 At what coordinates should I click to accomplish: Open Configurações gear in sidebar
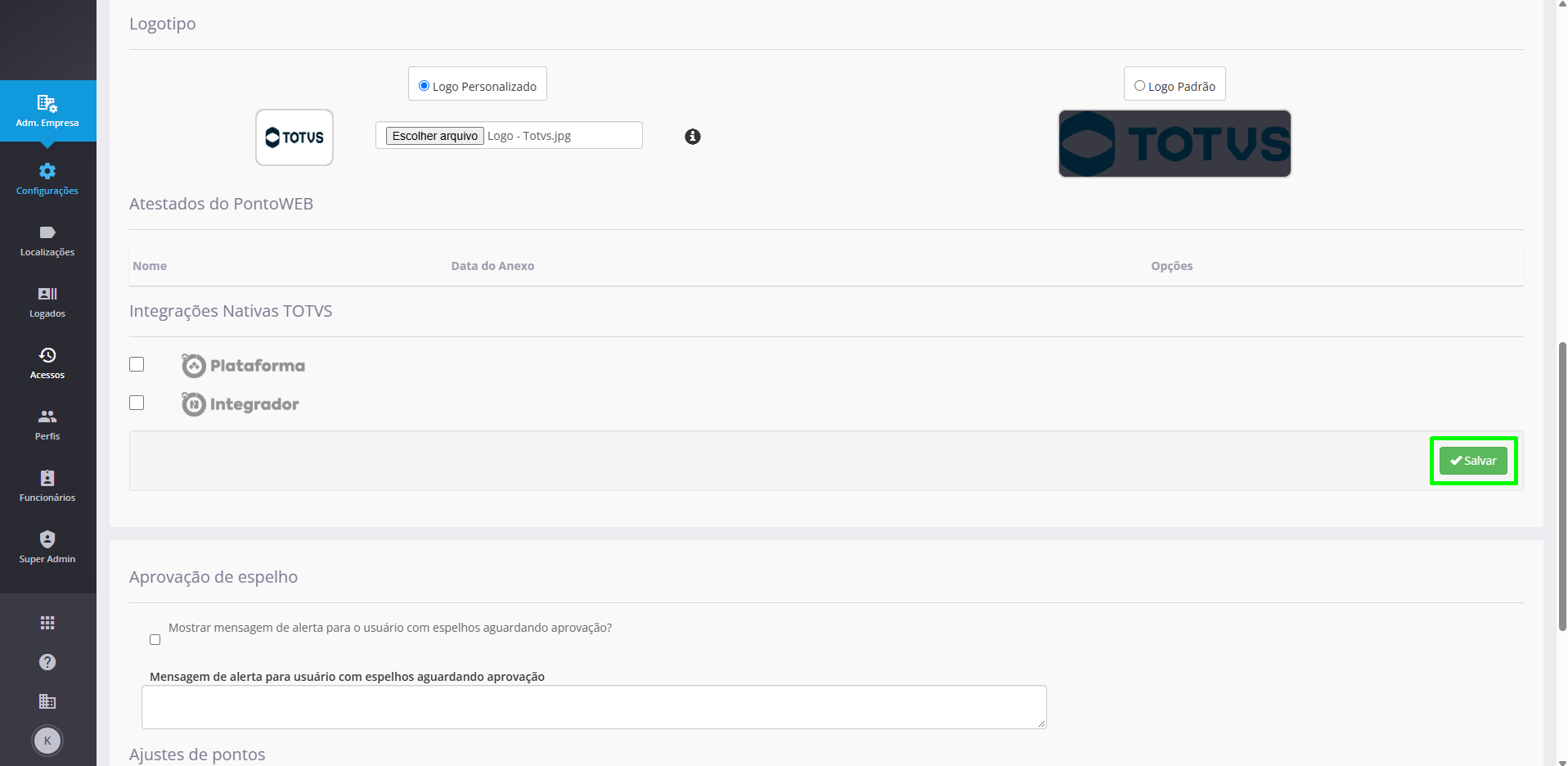point(47,179)
